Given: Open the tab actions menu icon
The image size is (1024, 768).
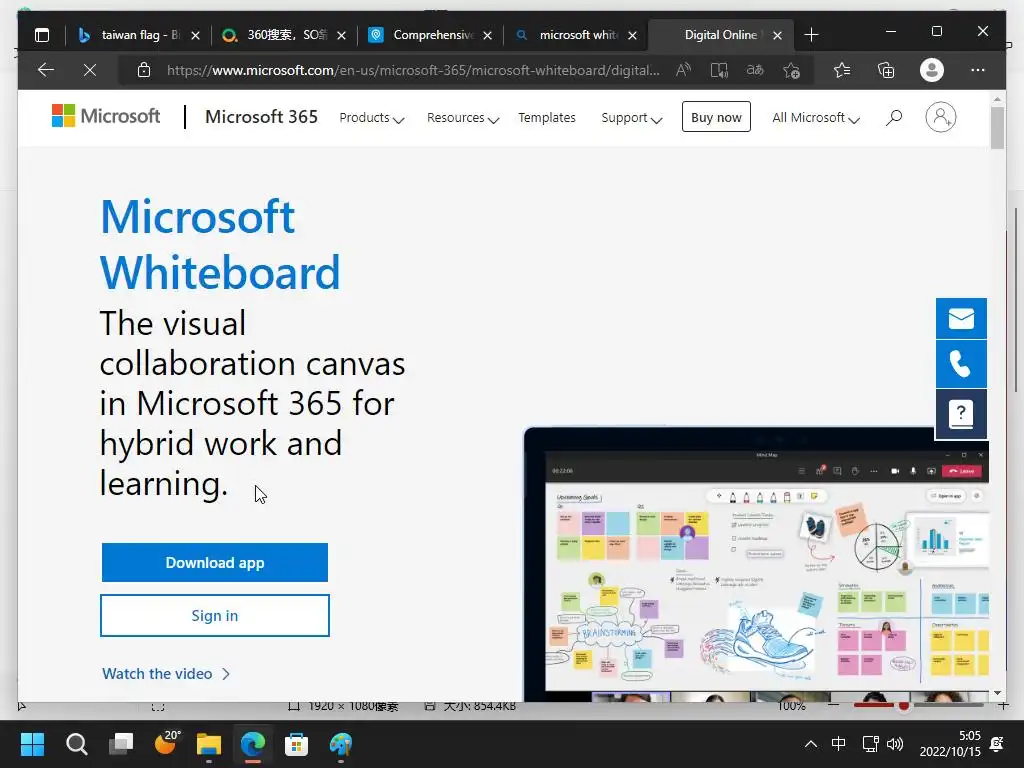Looking at the screenshot, I should (42, 35).
